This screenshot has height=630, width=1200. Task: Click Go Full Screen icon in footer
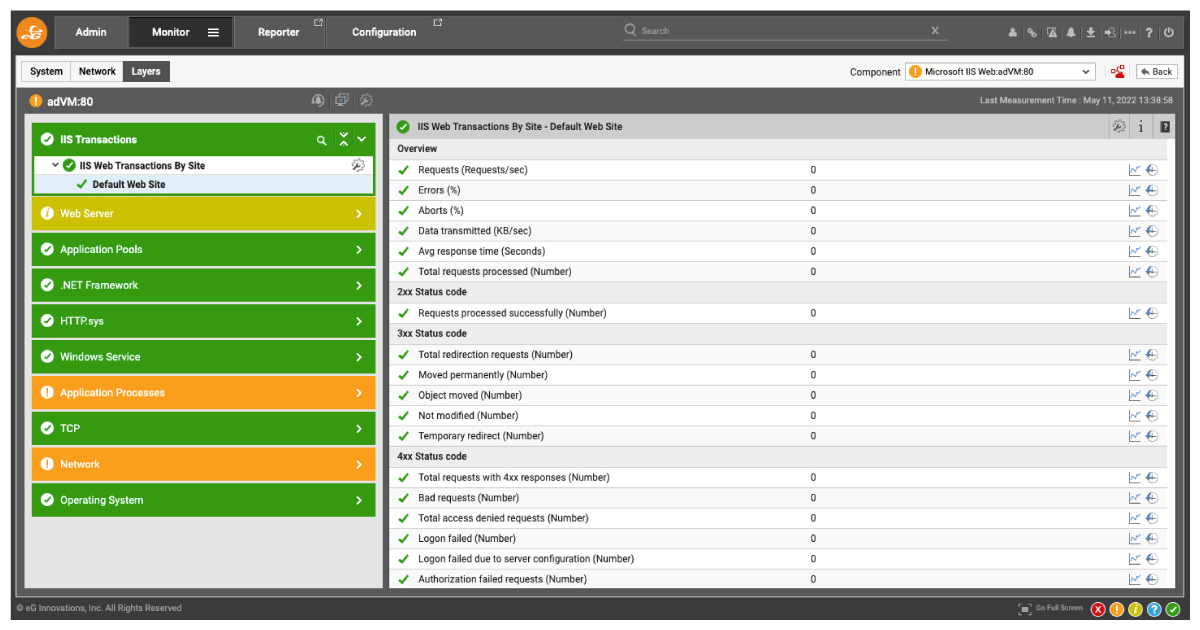pyautogui.click(x=1025, y=609)
